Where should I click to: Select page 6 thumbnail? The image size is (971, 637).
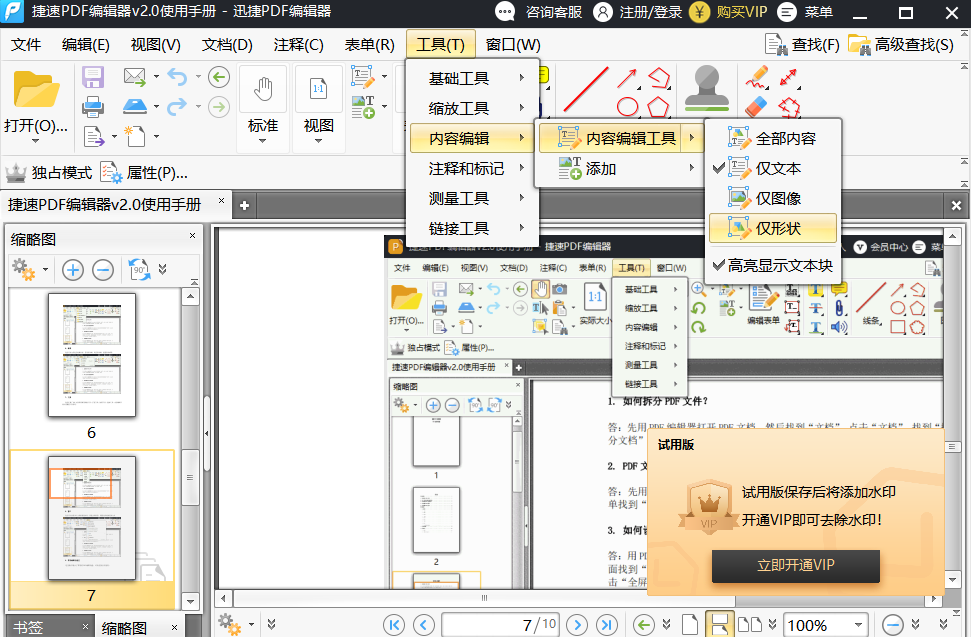pos(92,355)
